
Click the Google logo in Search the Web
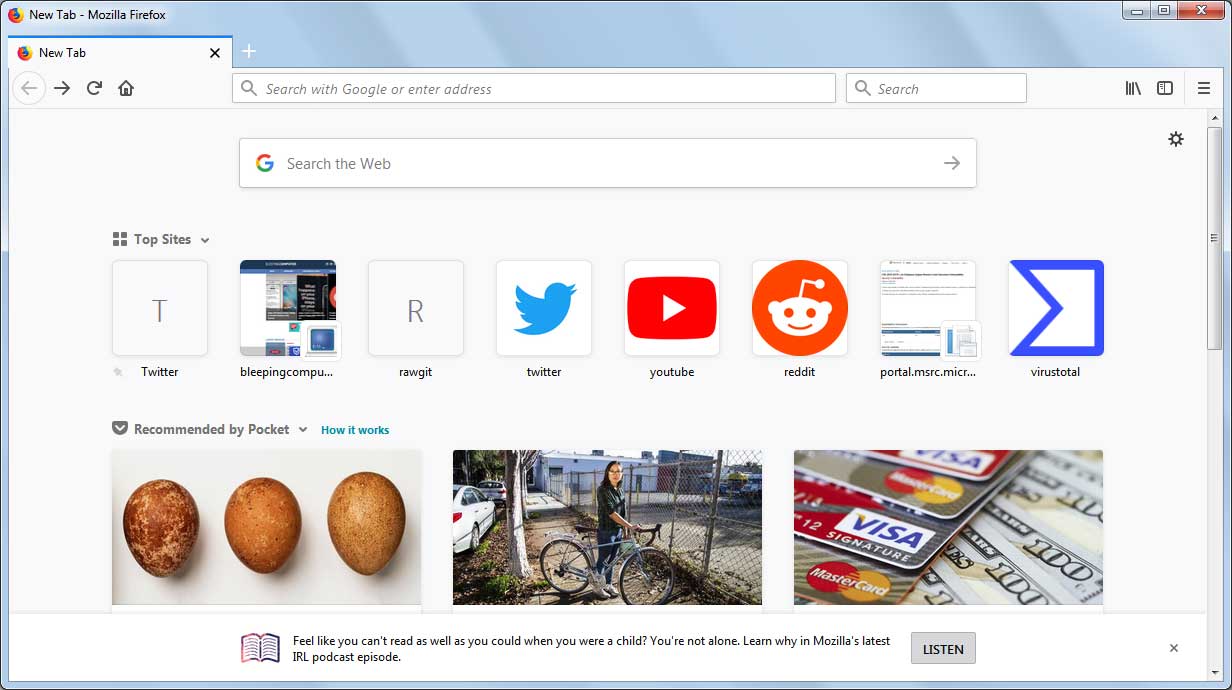click(264, 163)
